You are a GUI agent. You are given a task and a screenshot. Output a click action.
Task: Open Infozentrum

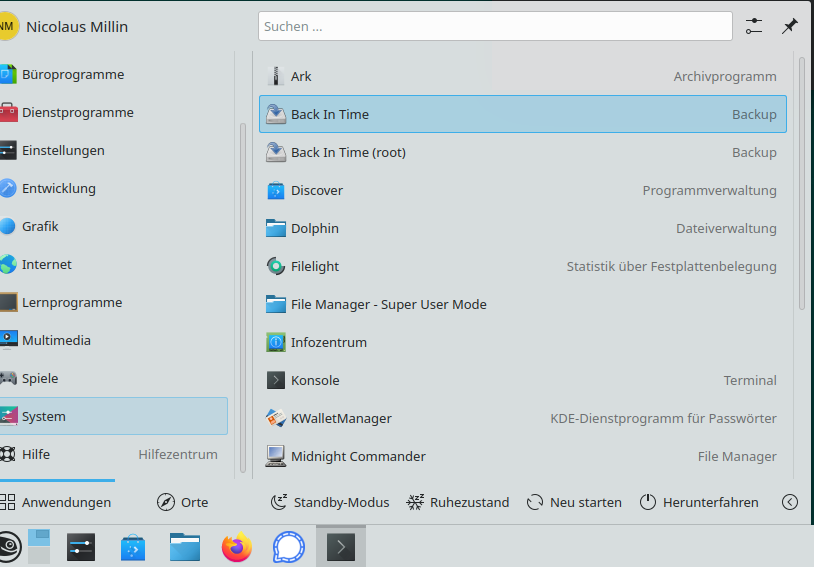point(522,342)
